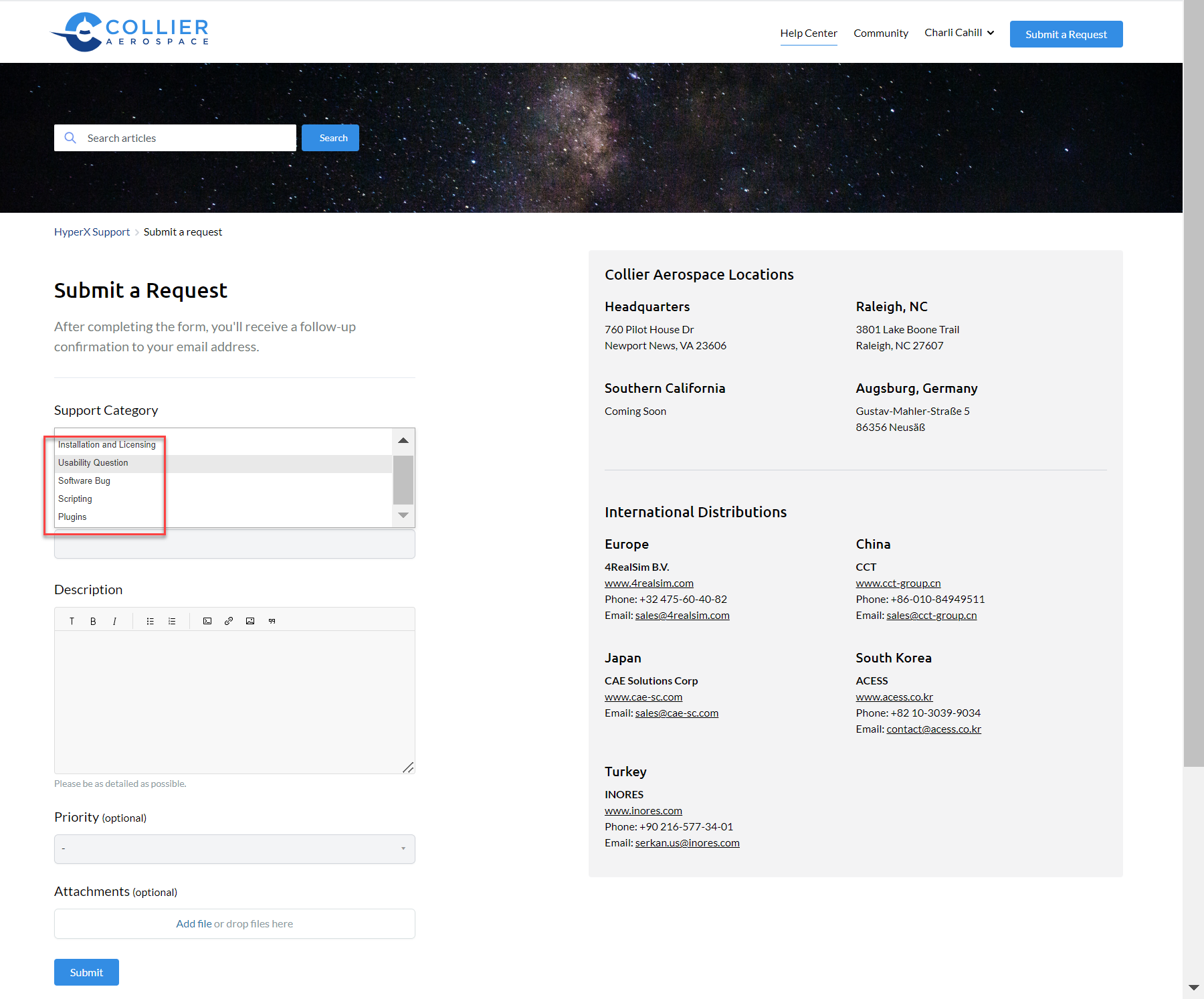The image size is (1204, 999).
Task: Insert an image into description
Action: tap(250, 621)
